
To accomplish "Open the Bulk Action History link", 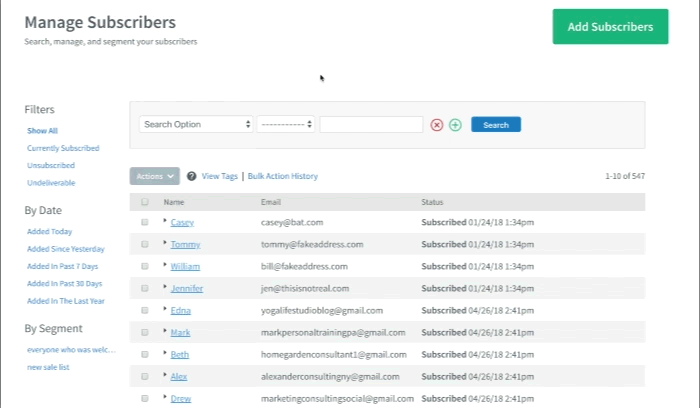I will point(283,176).
